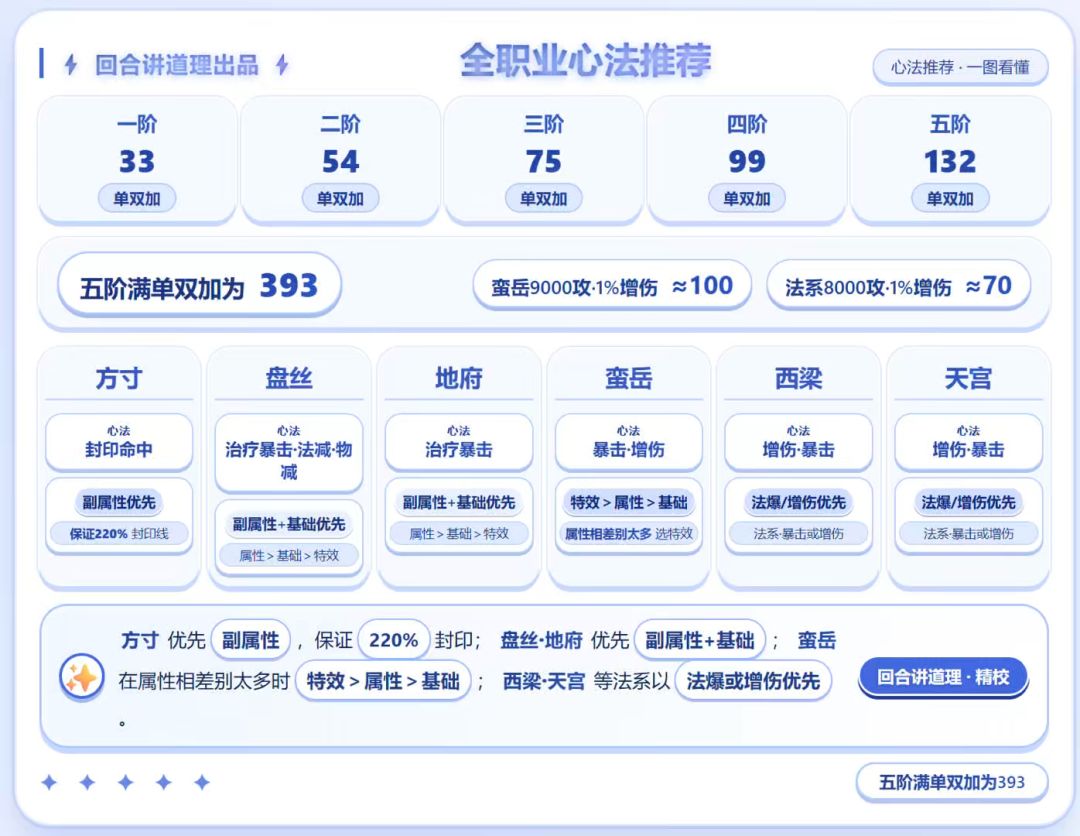Click 属性>基础>特效 label under 盘丝
Viewport: 1080px width, 836px height.
click(x=289, y=556)
